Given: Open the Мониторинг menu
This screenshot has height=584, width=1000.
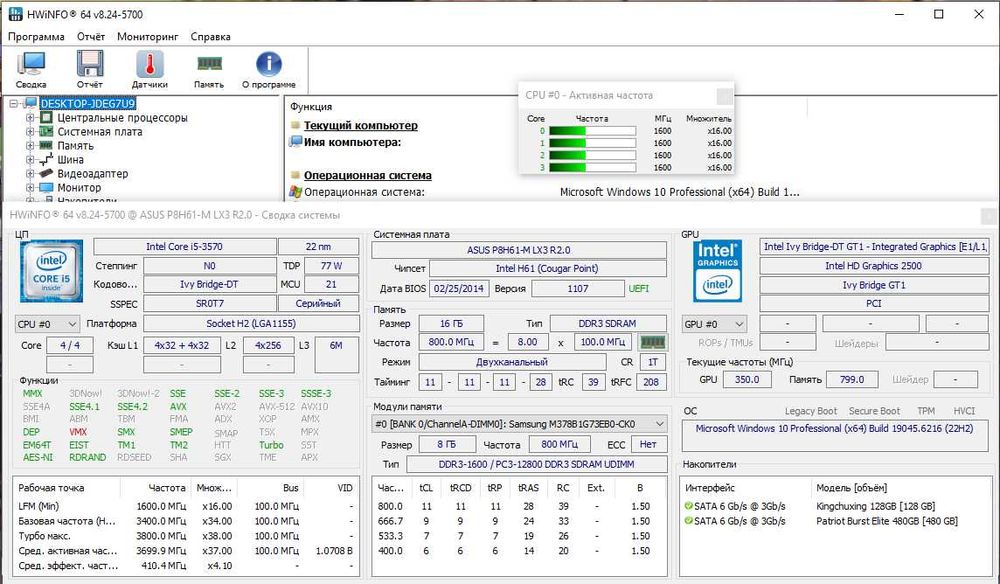Looking at the screenshot, I should tap(148, 36).
